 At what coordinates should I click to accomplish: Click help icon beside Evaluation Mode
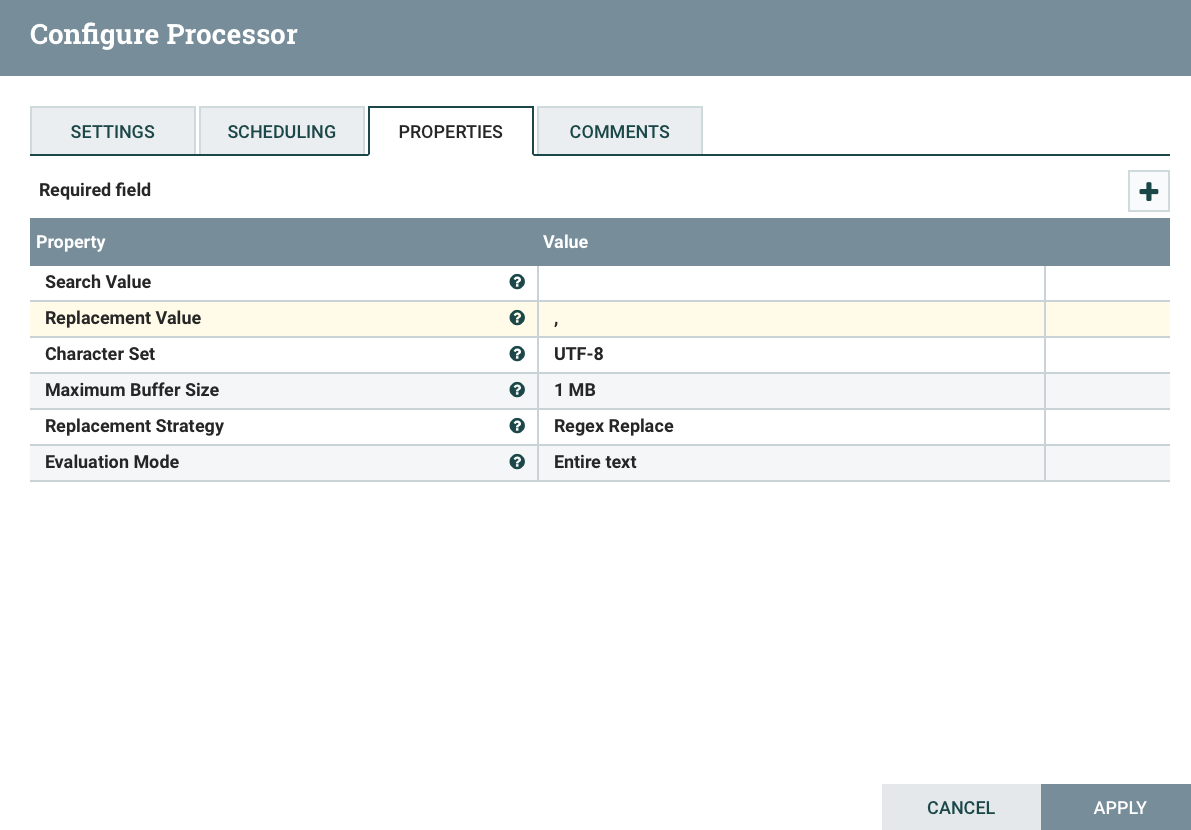(x=517, y=462)
